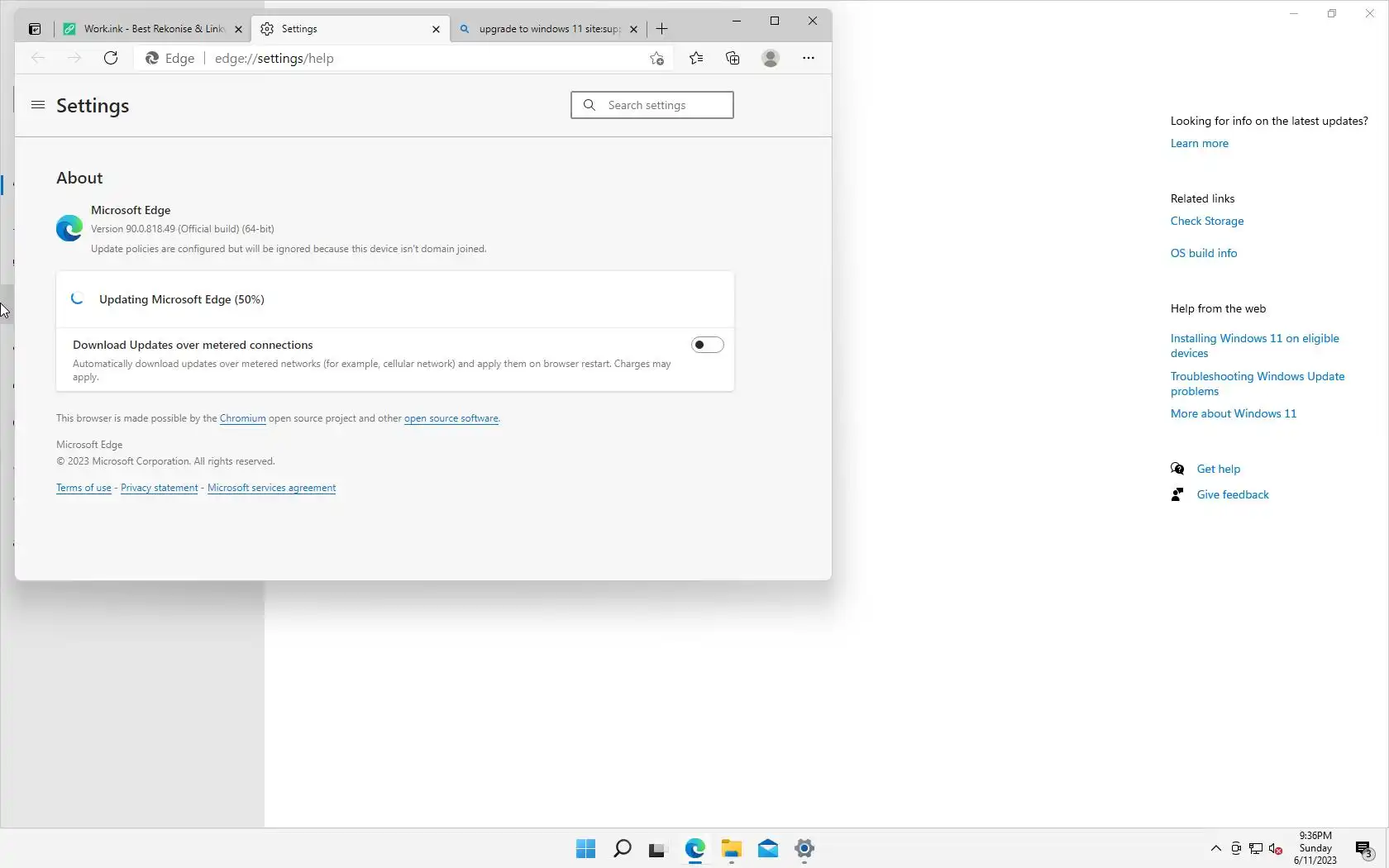1389x868 pixels.
Task: Click Version 90.0.818.49 text
Action: pyautogui.click(x=182, y=229)
